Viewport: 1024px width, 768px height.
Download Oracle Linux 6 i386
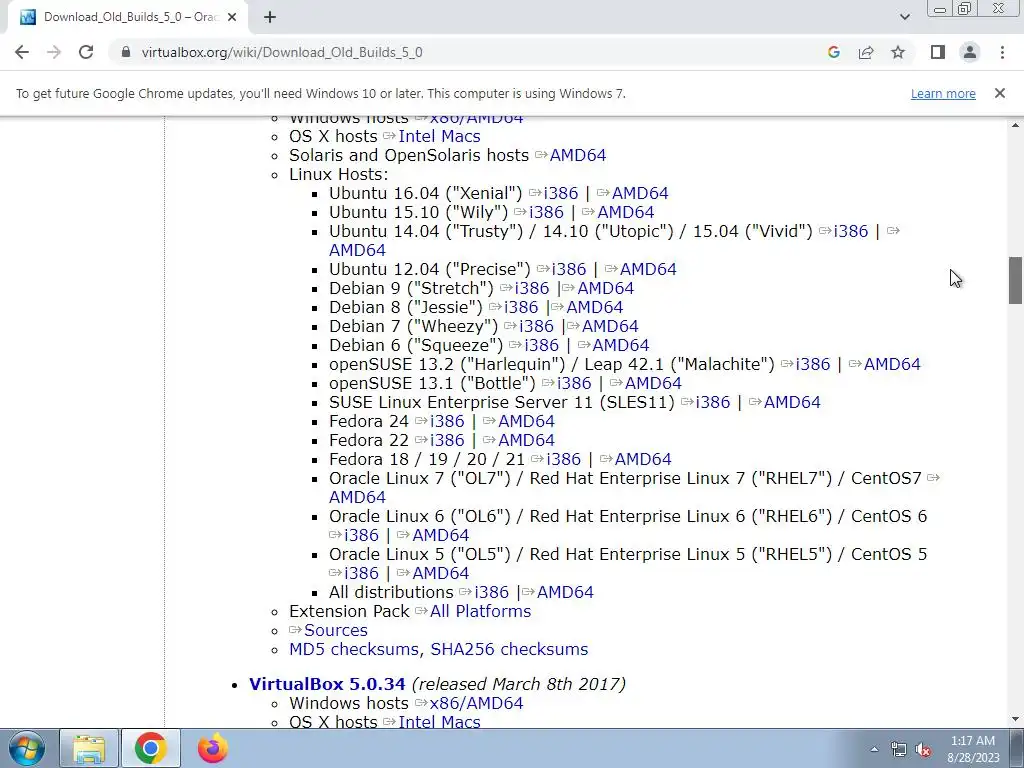click(x=361, y=535)
